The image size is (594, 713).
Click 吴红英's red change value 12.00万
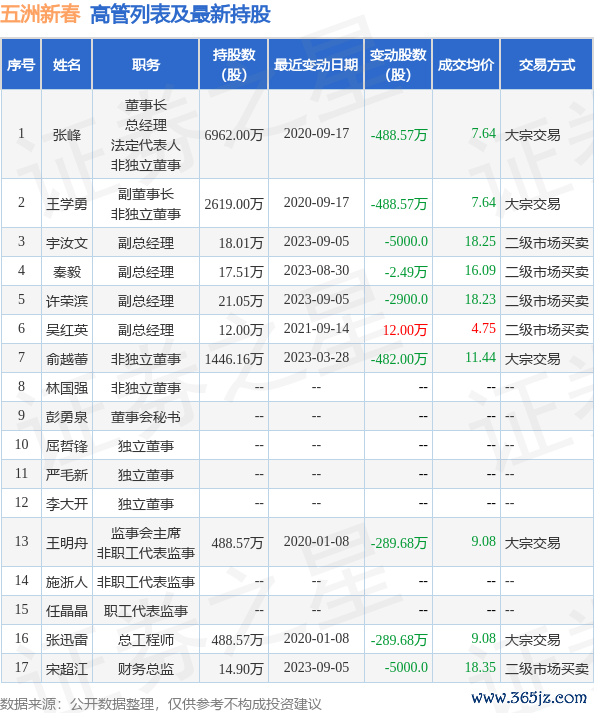(x=405, y=330)
